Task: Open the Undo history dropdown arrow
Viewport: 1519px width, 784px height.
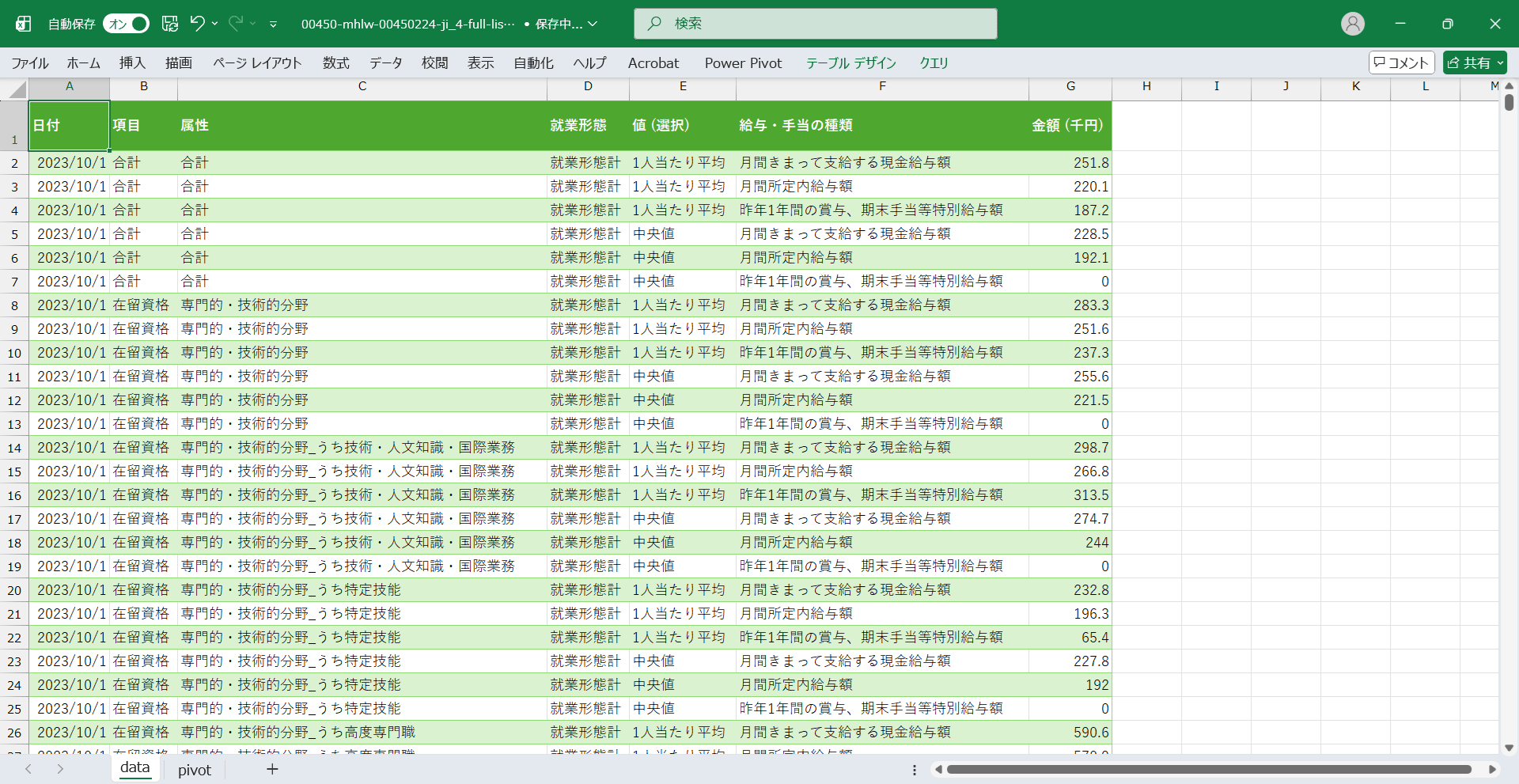Action: click(214, 24)
